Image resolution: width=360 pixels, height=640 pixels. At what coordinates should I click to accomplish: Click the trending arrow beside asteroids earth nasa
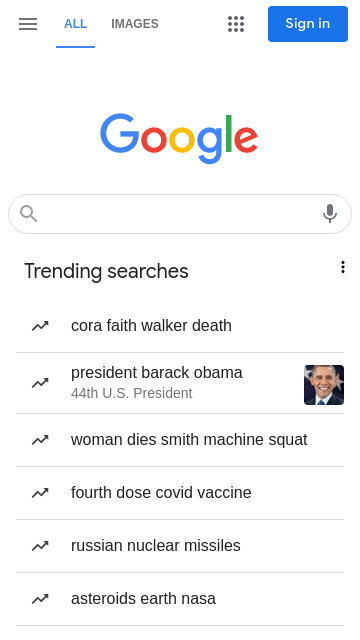[x=40, y=599]
